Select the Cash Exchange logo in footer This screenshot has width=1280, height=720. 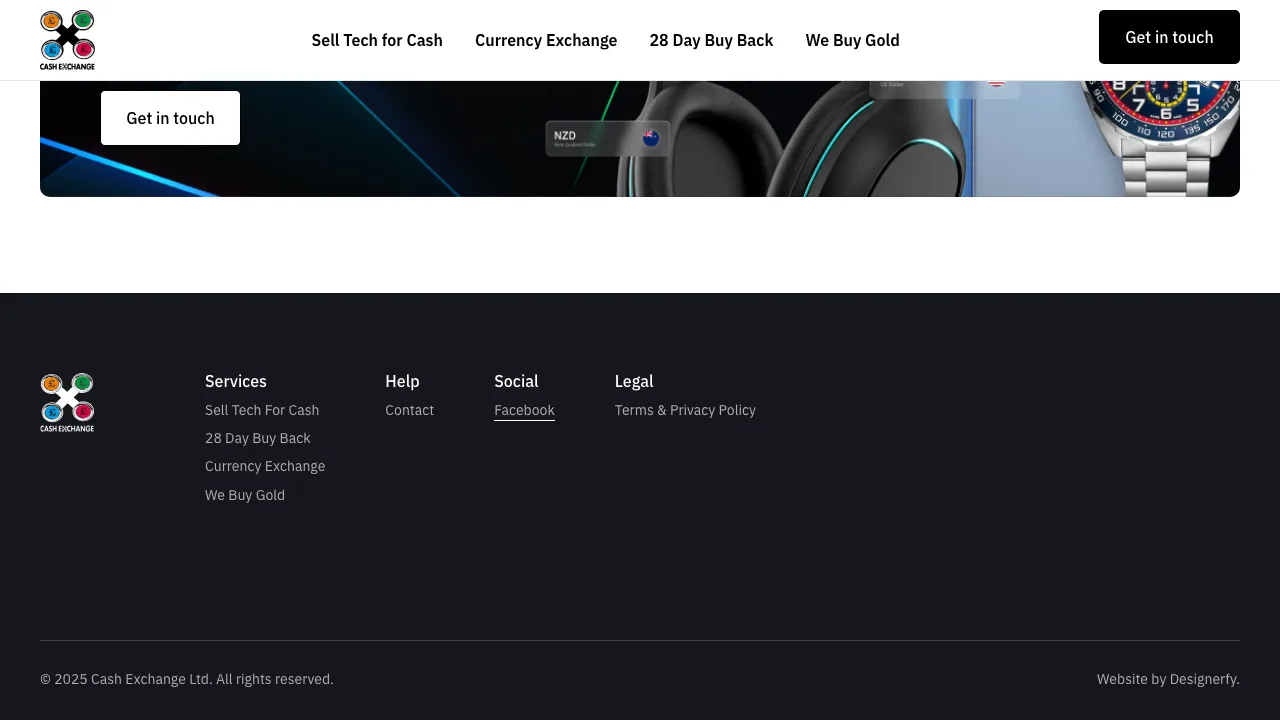pos(67,401)
